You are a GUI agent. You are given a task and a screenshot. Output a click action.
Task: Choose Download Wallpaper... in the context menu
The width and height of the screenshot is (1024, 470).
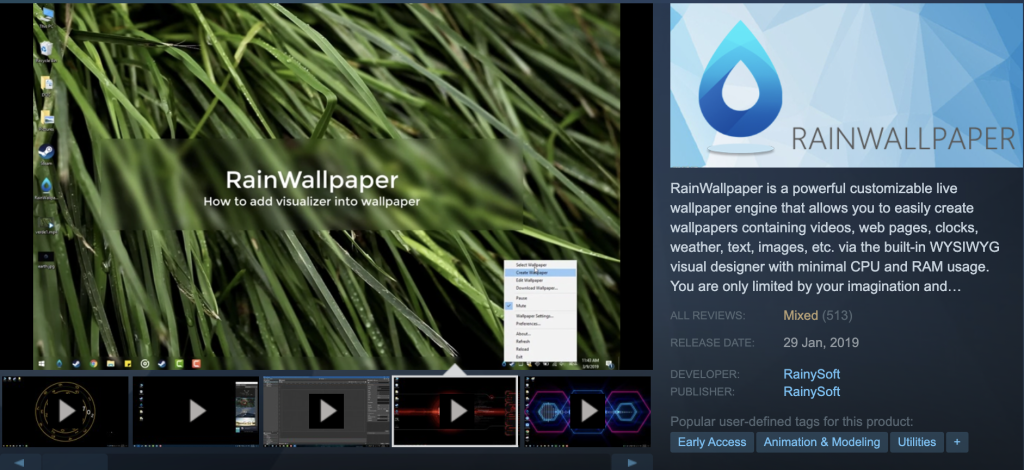[540, 288]
